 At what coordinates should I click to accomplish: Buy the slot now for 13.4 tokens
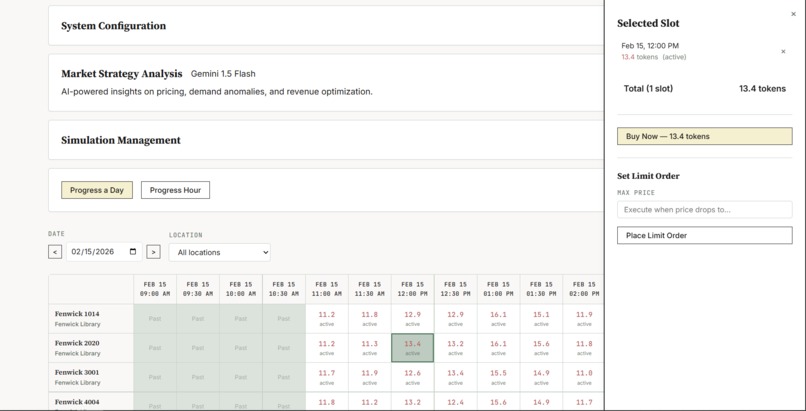pyautogui.click(x=704, y=136)
